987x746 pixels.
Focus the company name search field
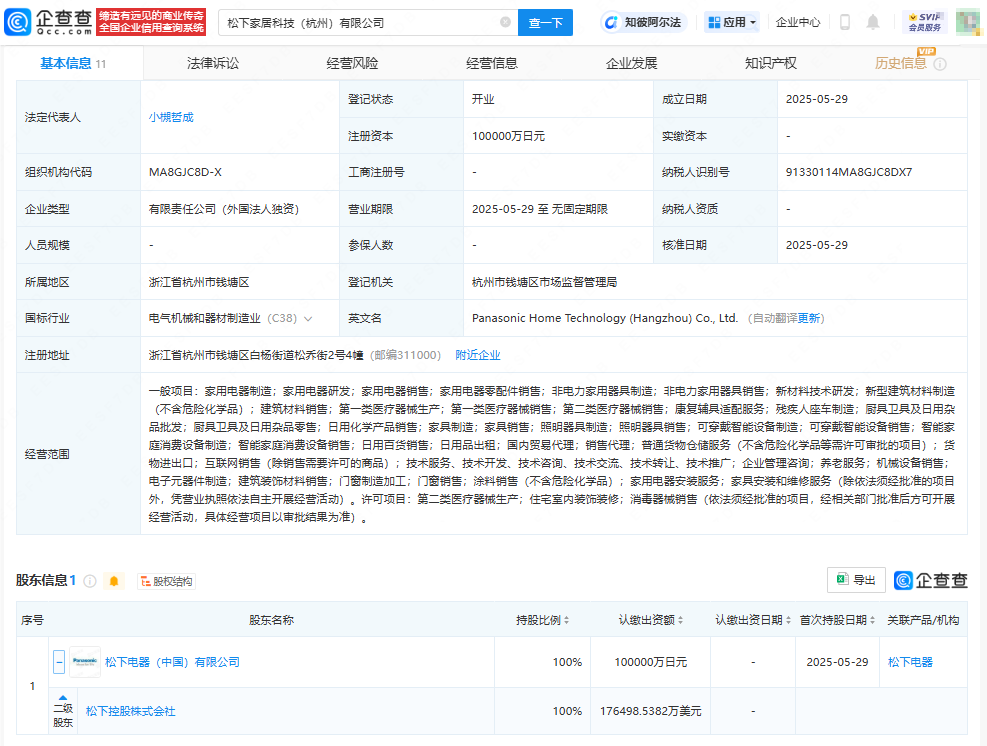coord(368,23)
